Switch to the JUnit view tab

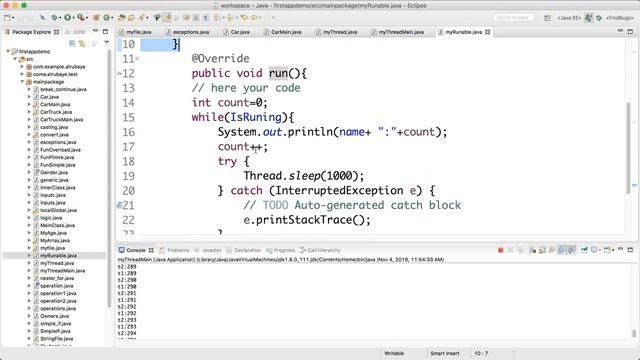pyautogui.click(x=75, y=32)
